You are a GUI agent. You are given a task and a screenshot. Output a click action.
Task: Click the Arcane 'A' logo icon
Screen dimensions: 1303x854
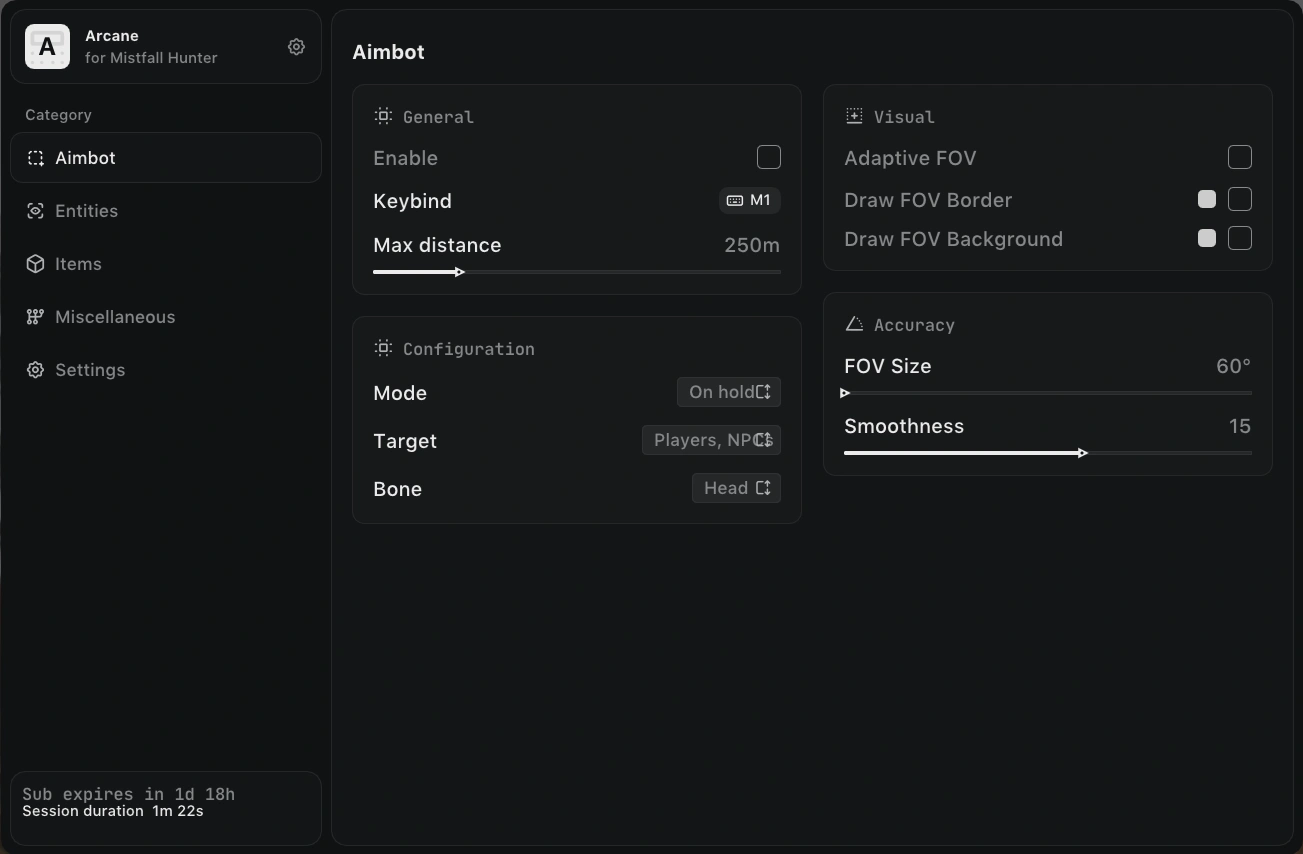47,47
